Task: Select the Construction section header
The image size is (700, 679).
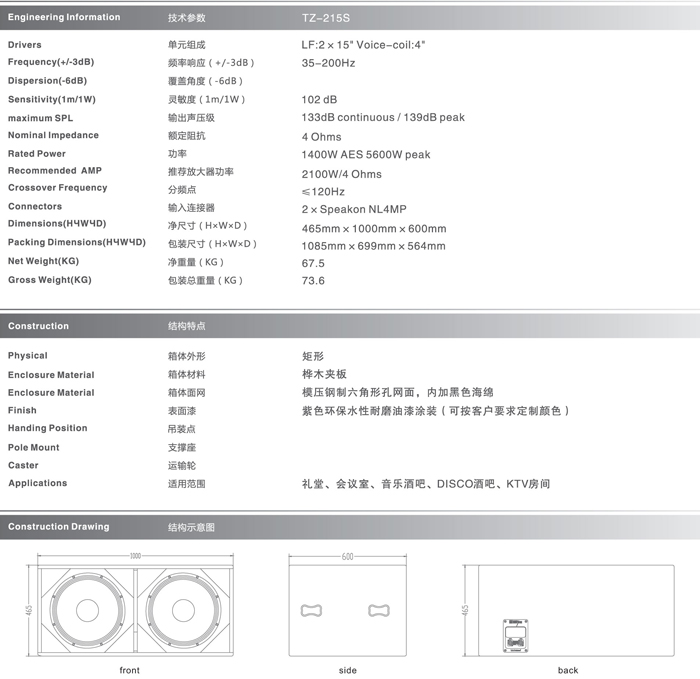Action: (39, 326)
